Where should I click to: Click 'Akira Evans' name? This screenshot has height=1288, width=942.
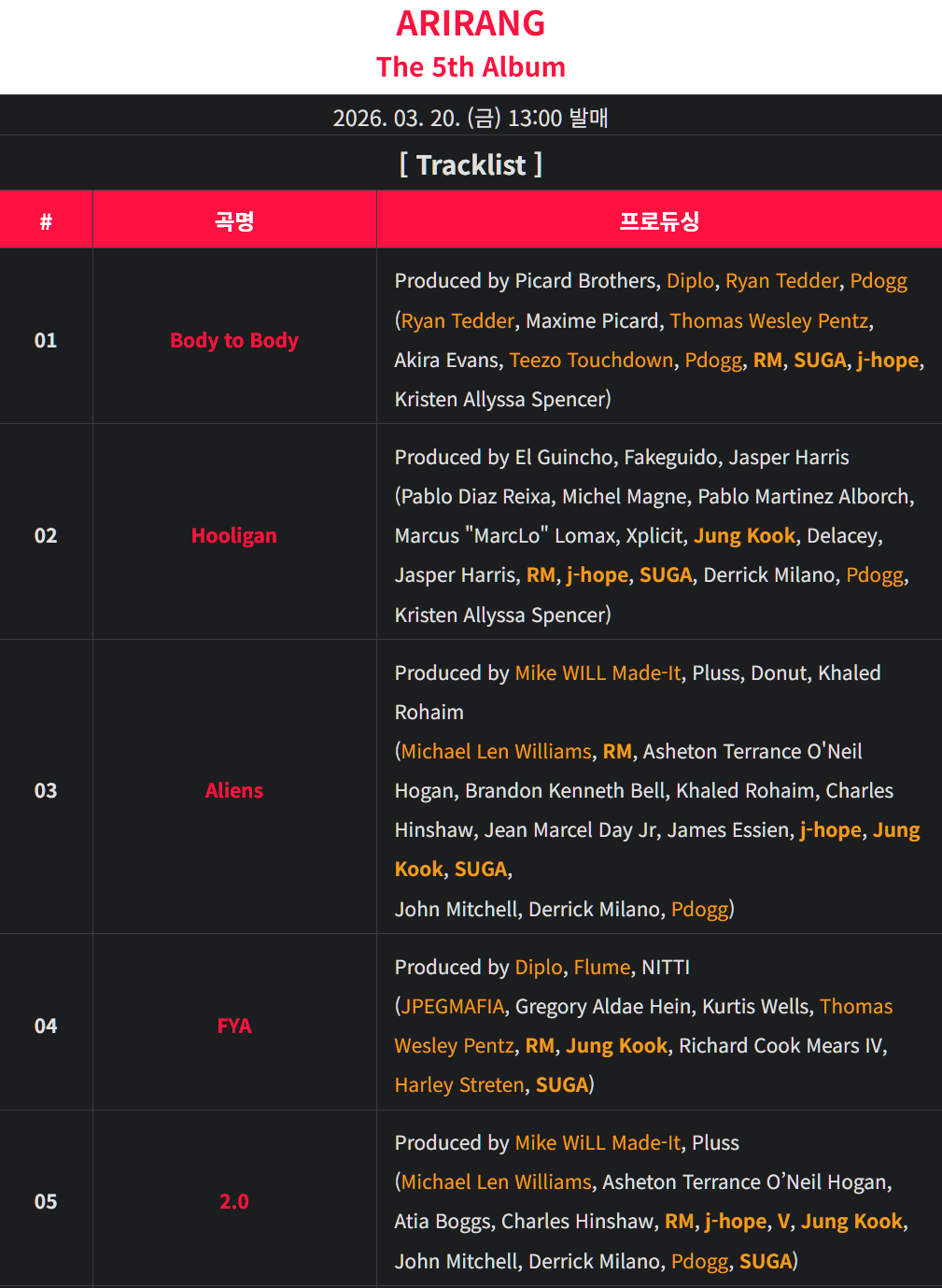[x=446, y=360]
